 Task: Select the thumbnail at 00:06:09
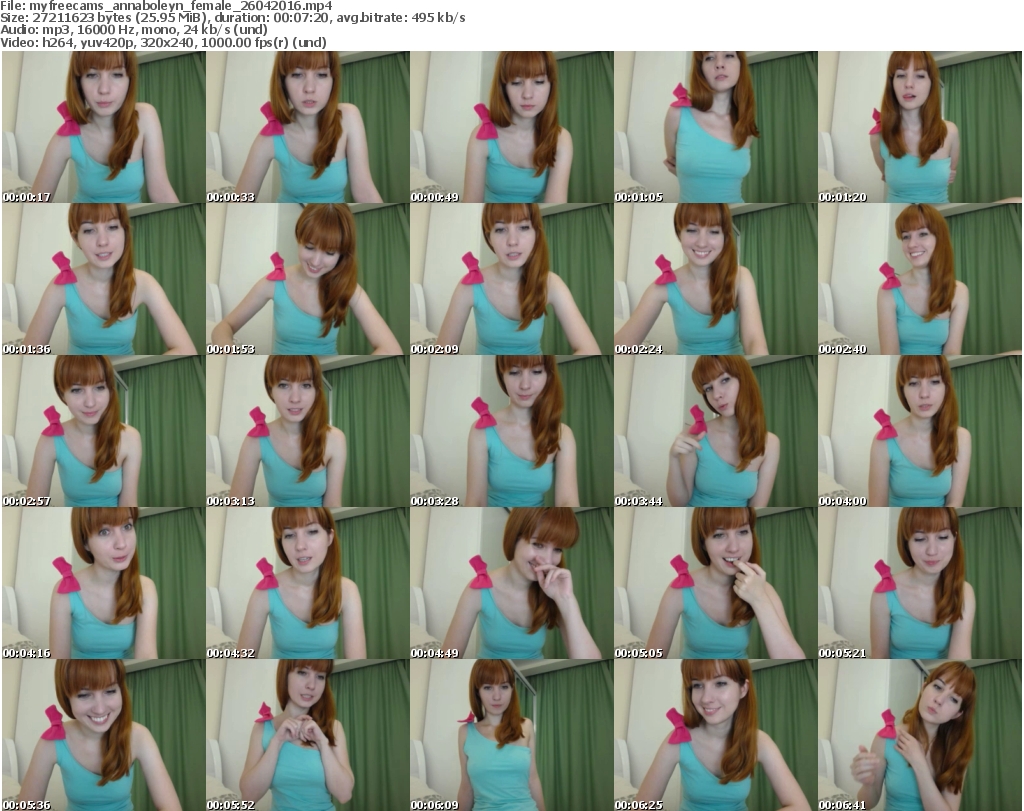click(511, 735)
